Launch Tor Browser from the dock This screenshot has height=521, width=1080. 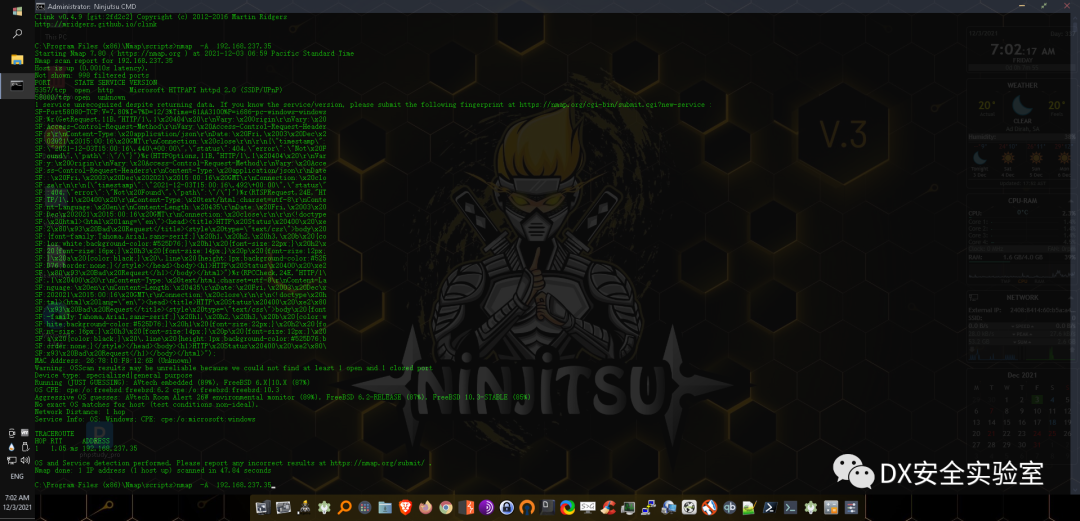(x=486, y=507)
